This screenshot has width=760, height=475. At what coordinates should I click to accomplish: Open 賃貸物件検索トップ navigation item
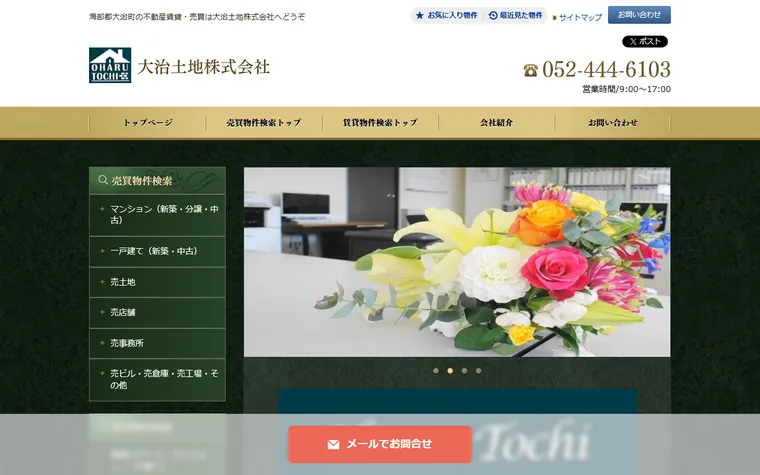pos(380,123)
